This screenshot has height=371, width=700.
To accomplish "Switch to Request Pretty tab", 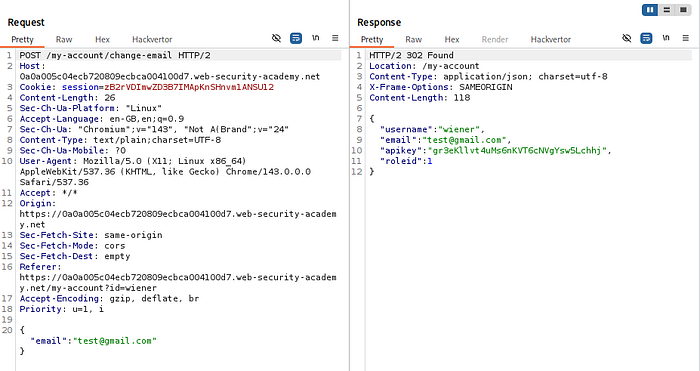I will click(22, 39).
